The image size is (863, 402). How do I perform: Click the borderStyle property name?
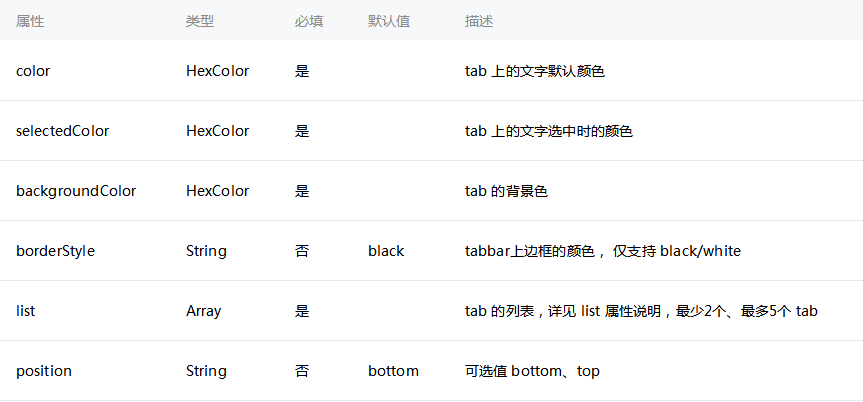[x=56, y=251]
